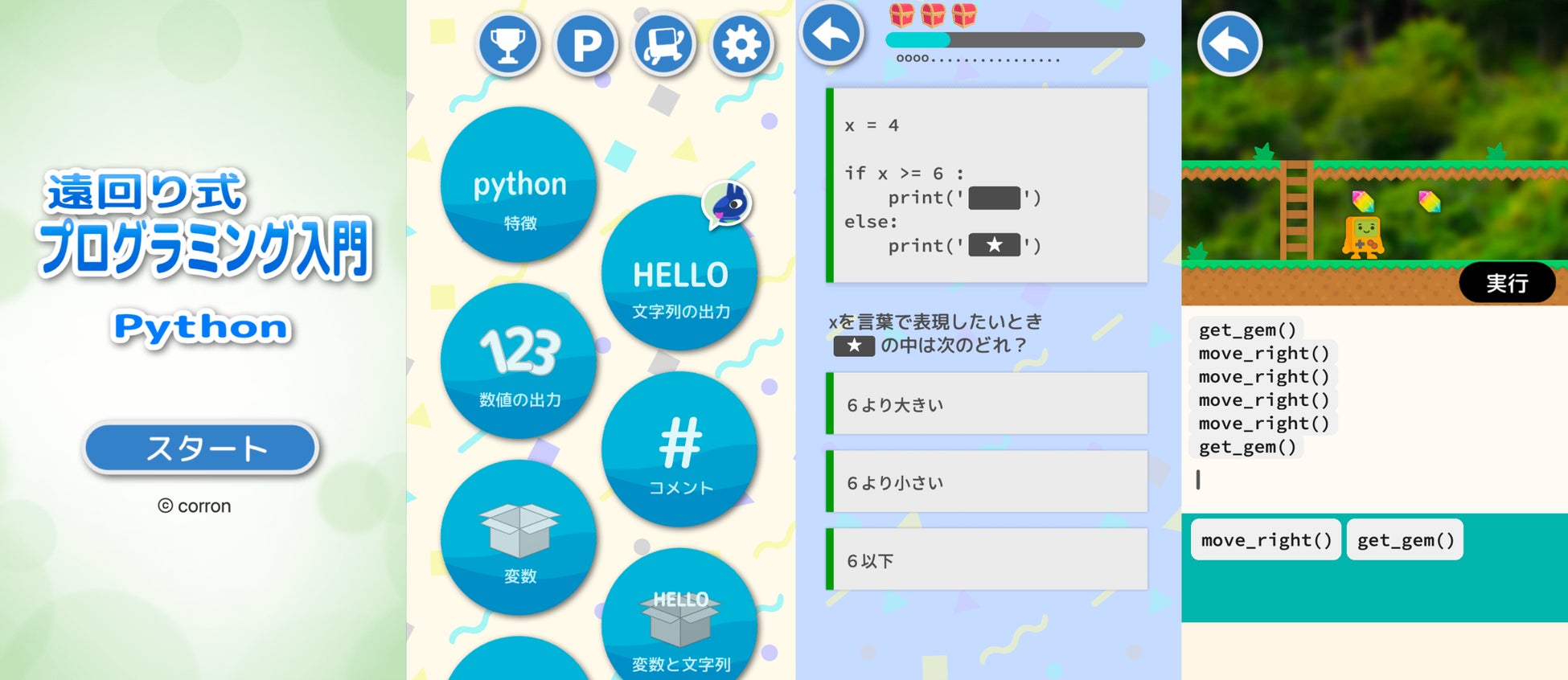The height and width of the screenshot is (680, 1568).
Task: Choose the answer 6以下
Action: click(987, 559)
